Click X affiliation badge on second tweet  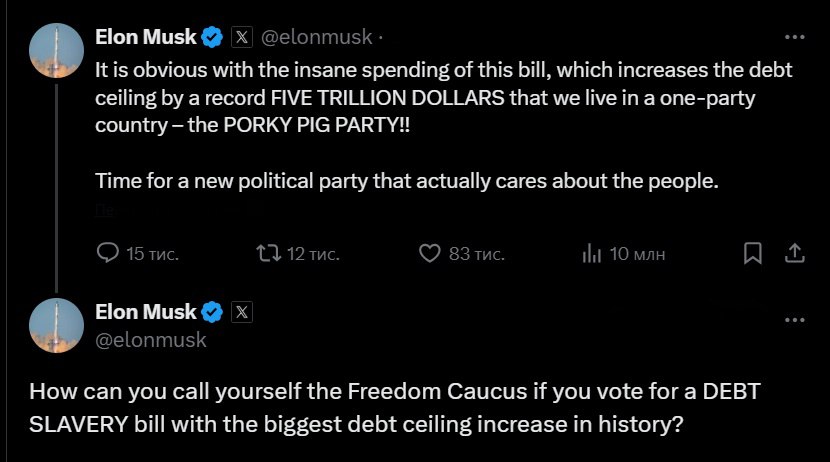coord(241,312)
